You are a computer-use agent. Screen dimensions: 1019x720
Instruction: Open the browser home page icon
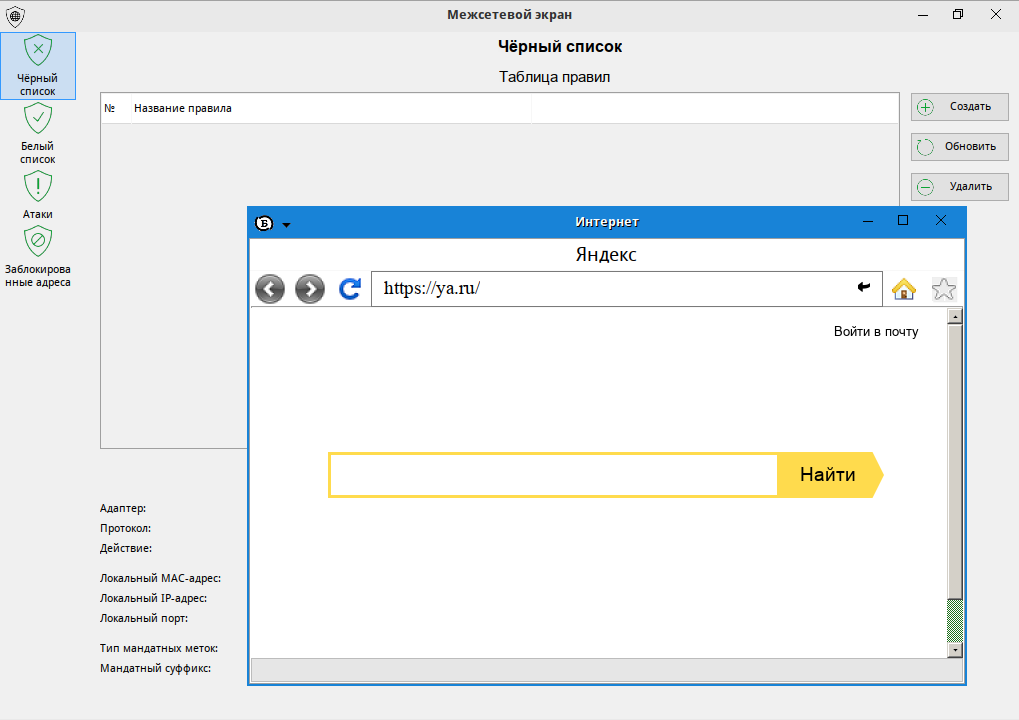coord(903,289)
